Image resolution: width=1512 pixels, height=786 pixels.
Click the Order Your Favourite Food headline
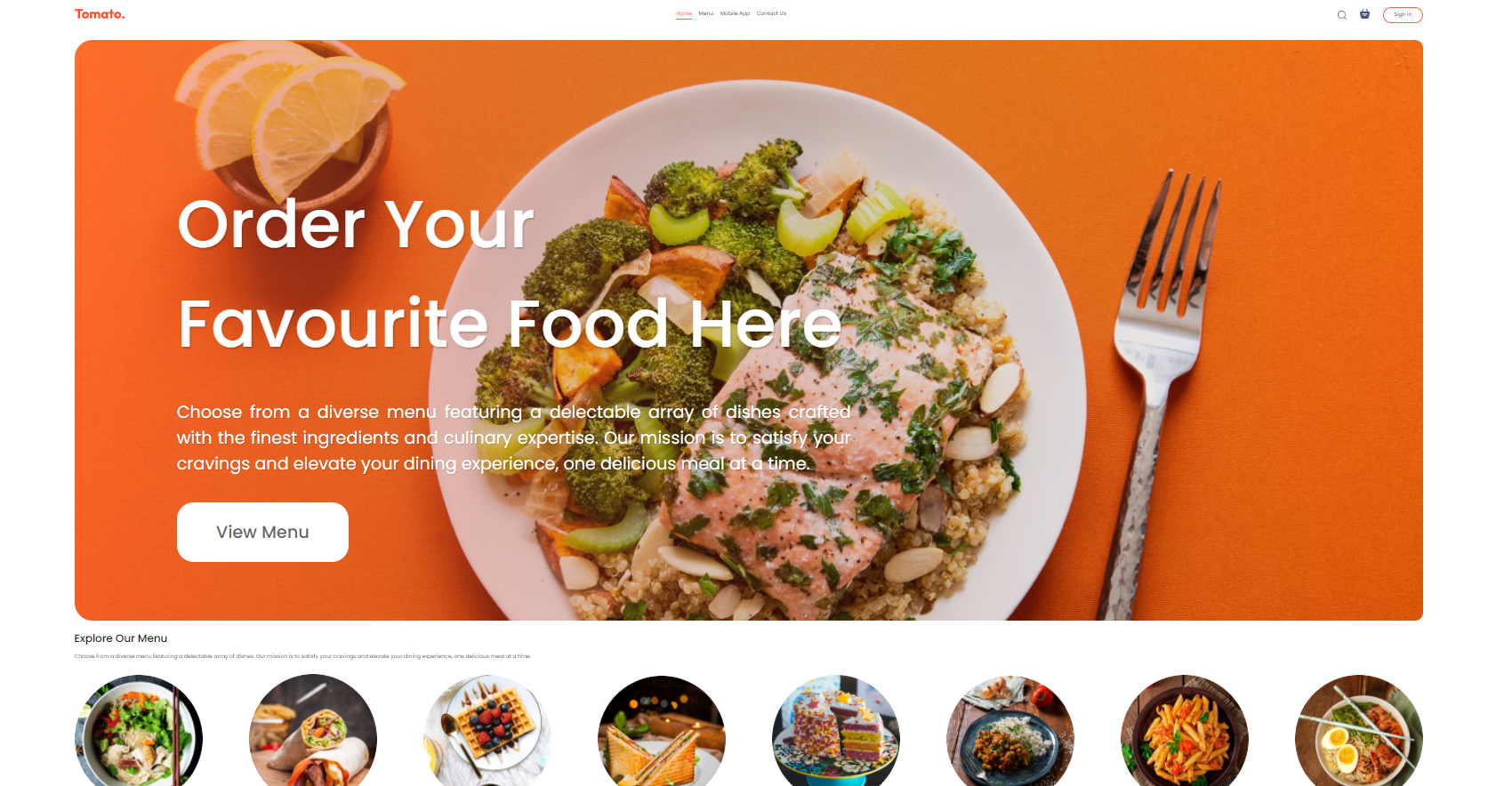click(509, 274)
